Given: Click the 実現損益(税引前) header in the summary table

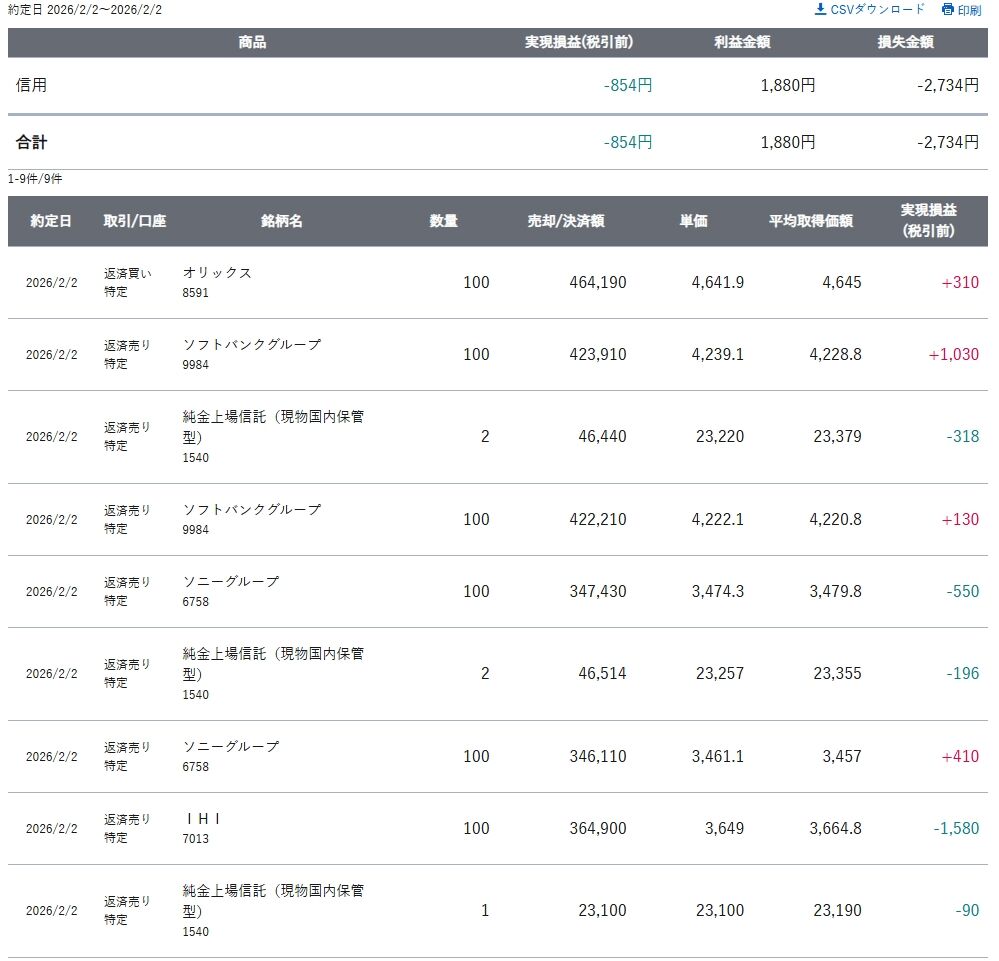Looking at the screenshot, I should (x=579, y=43).
